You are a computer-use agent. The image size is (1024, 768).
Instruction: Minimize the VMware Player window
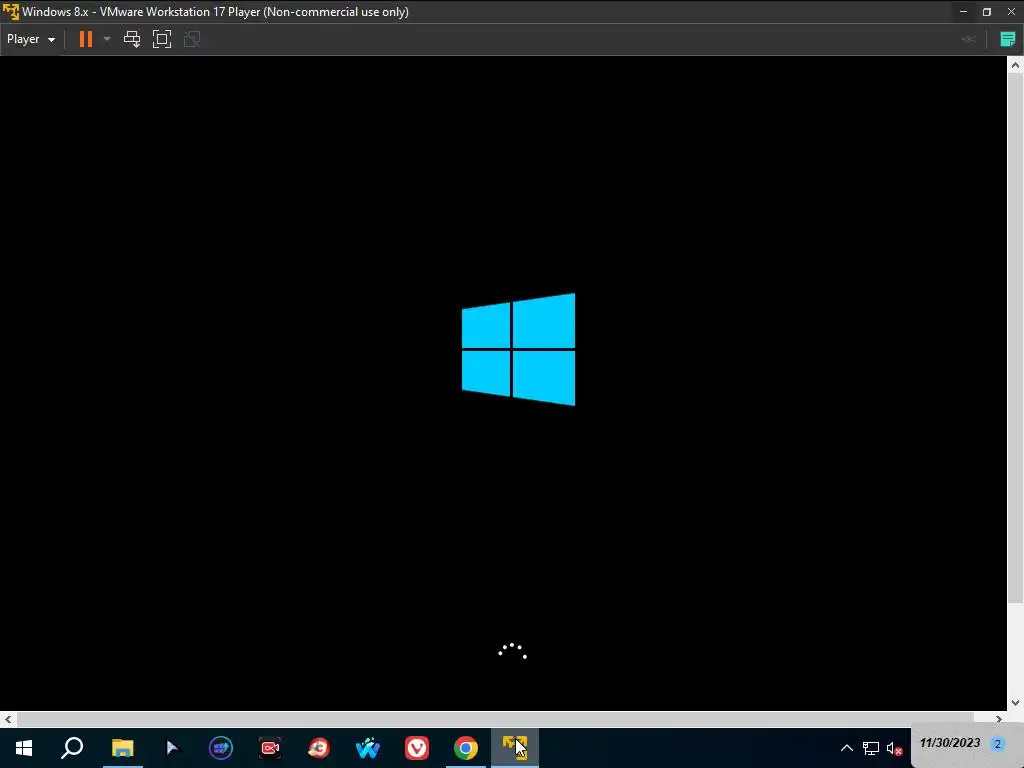coord(963,12)
